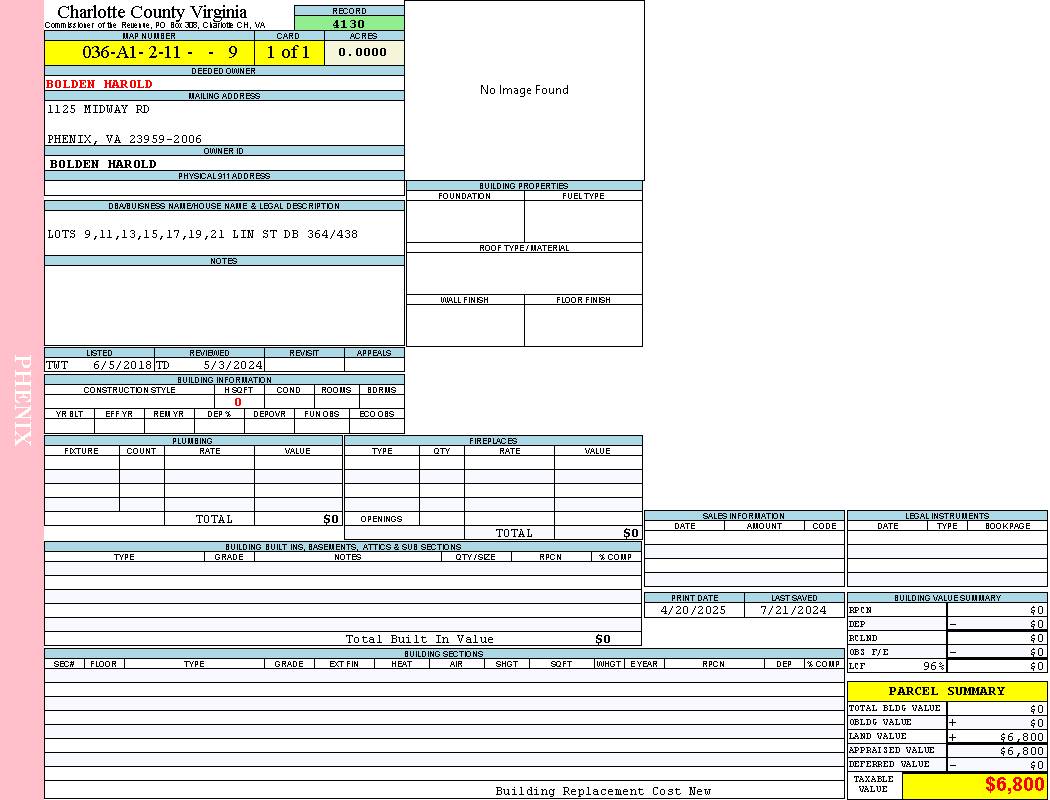Image resolution: width=1050 pixels, height=800 pixels.
Task: Select the listed date 6/5/2018
Action: tap(122, 365)
